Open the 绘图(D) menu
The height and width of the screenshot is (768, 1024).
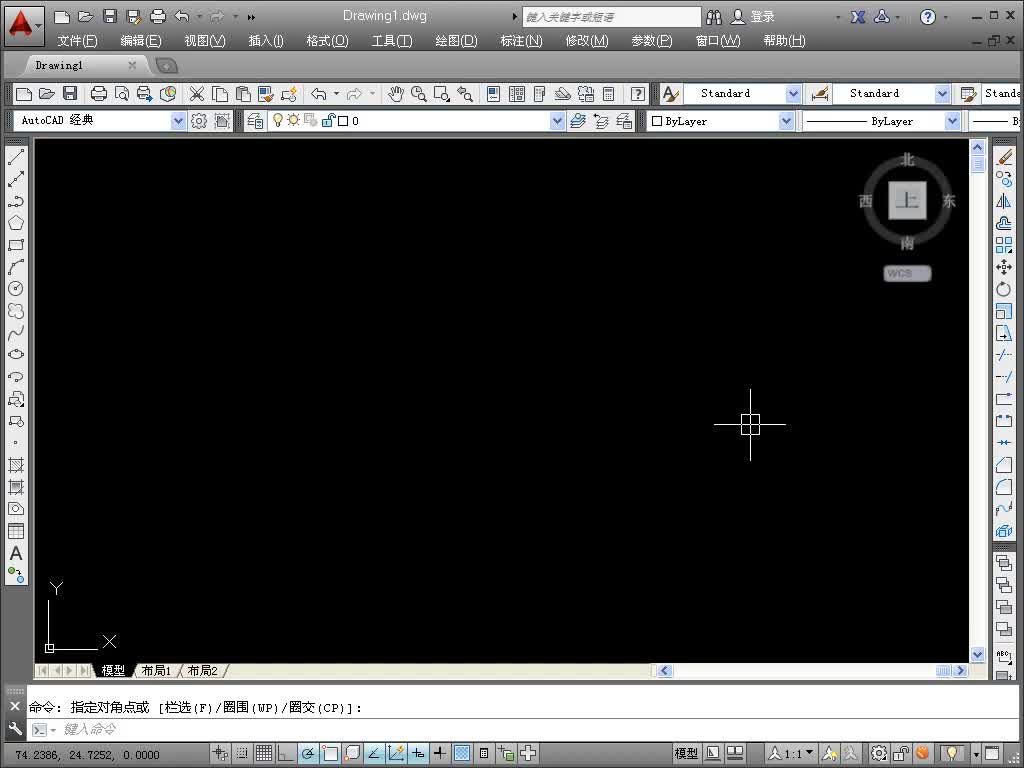coord(456,40)
